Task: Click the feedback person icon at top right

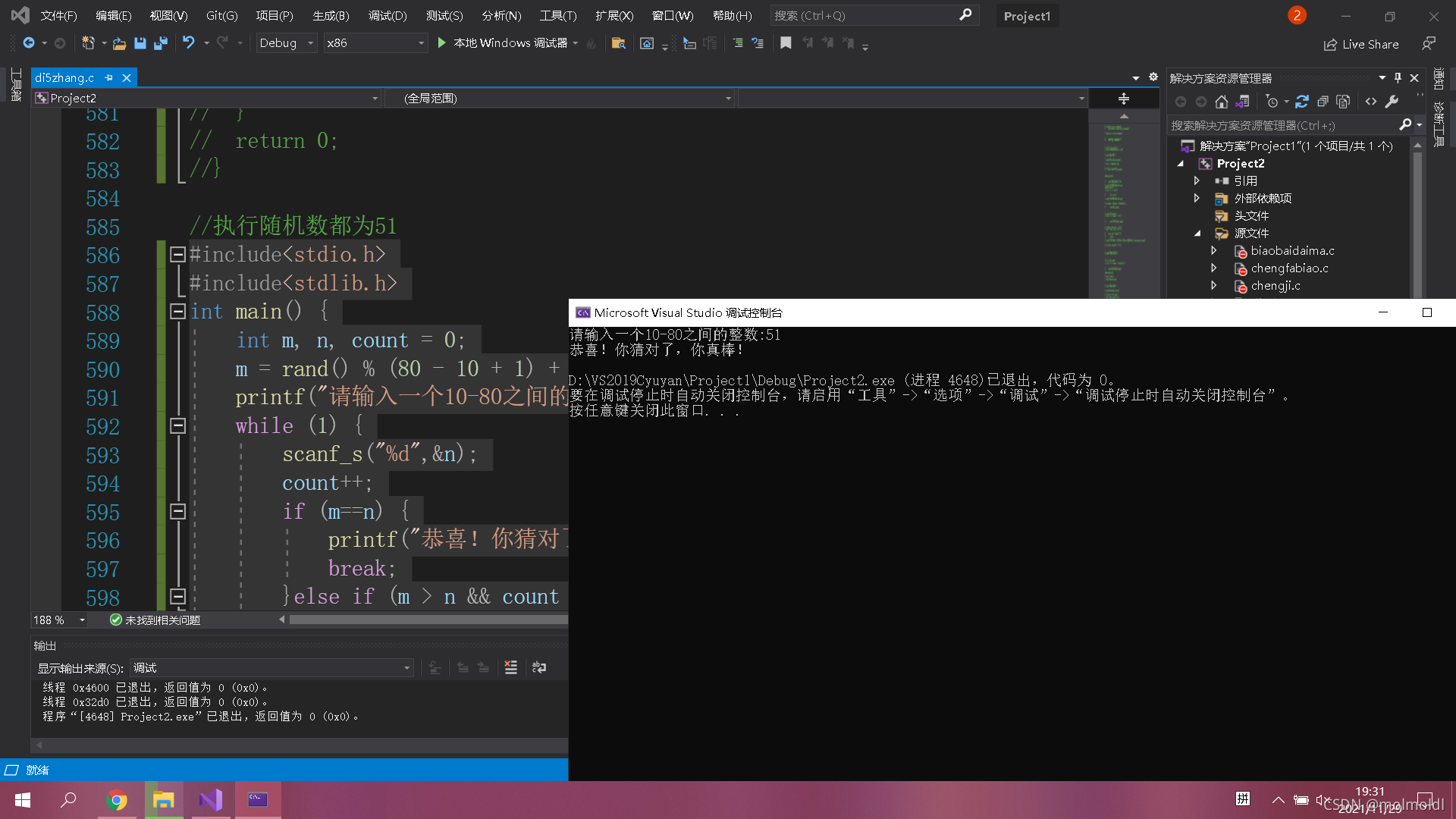Action: click(x=1429, y=44)
